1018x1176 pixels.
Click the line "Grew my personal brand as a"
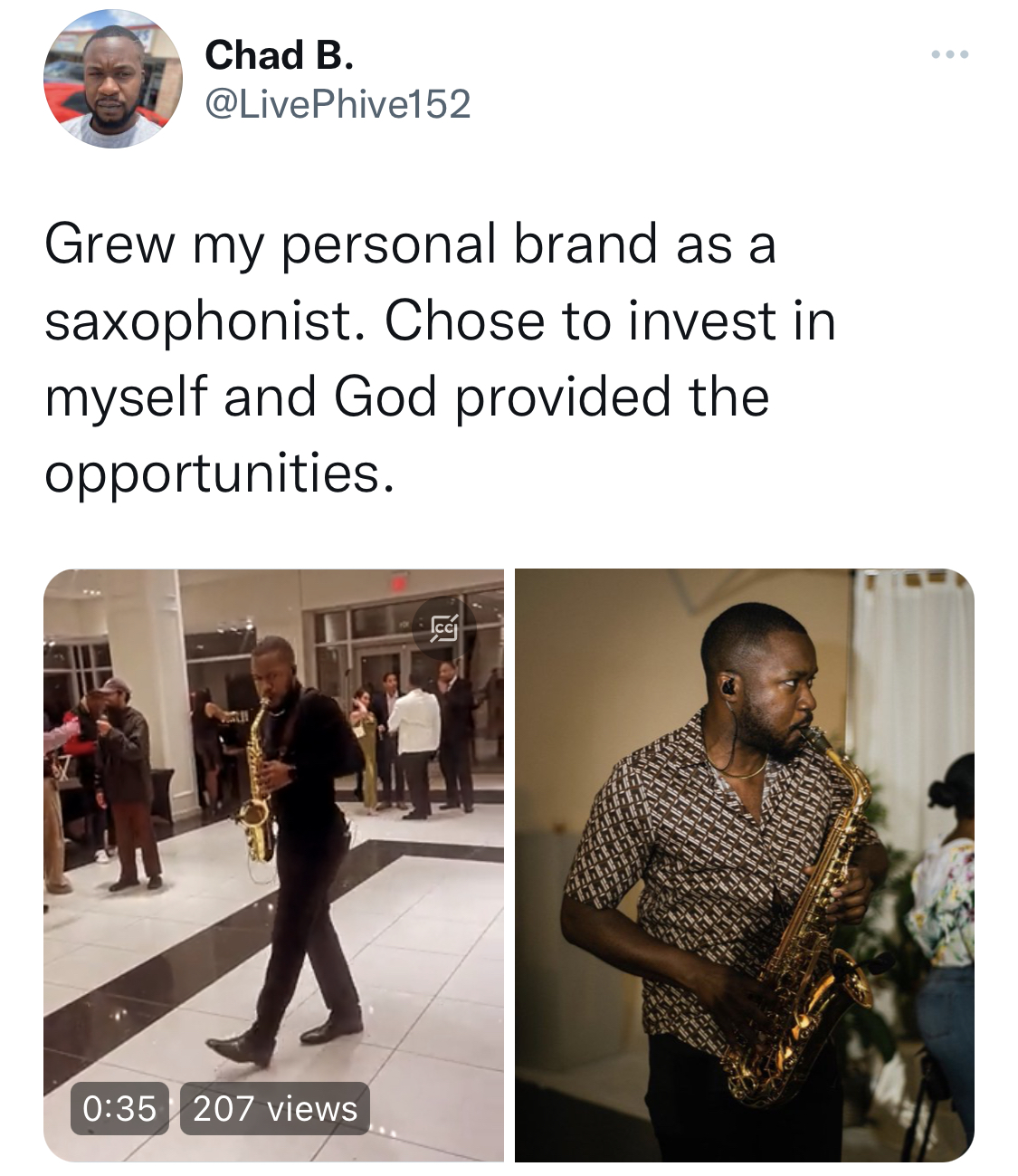[x=410, y=245]
